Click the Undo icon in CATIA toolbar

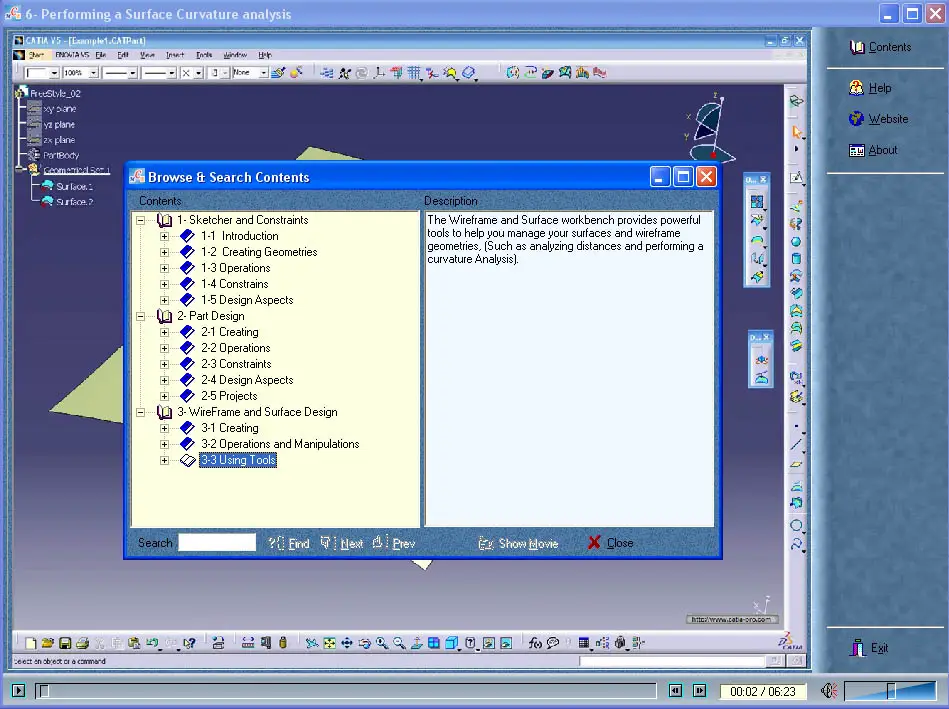152,643
